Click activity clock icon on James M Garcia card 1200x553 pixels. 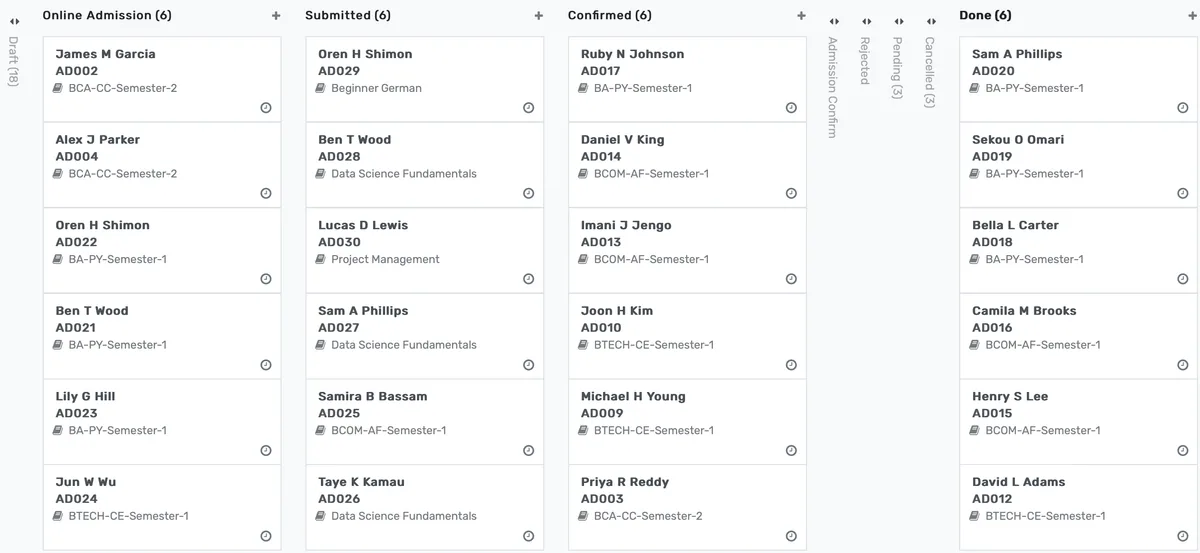pos(266,108)
